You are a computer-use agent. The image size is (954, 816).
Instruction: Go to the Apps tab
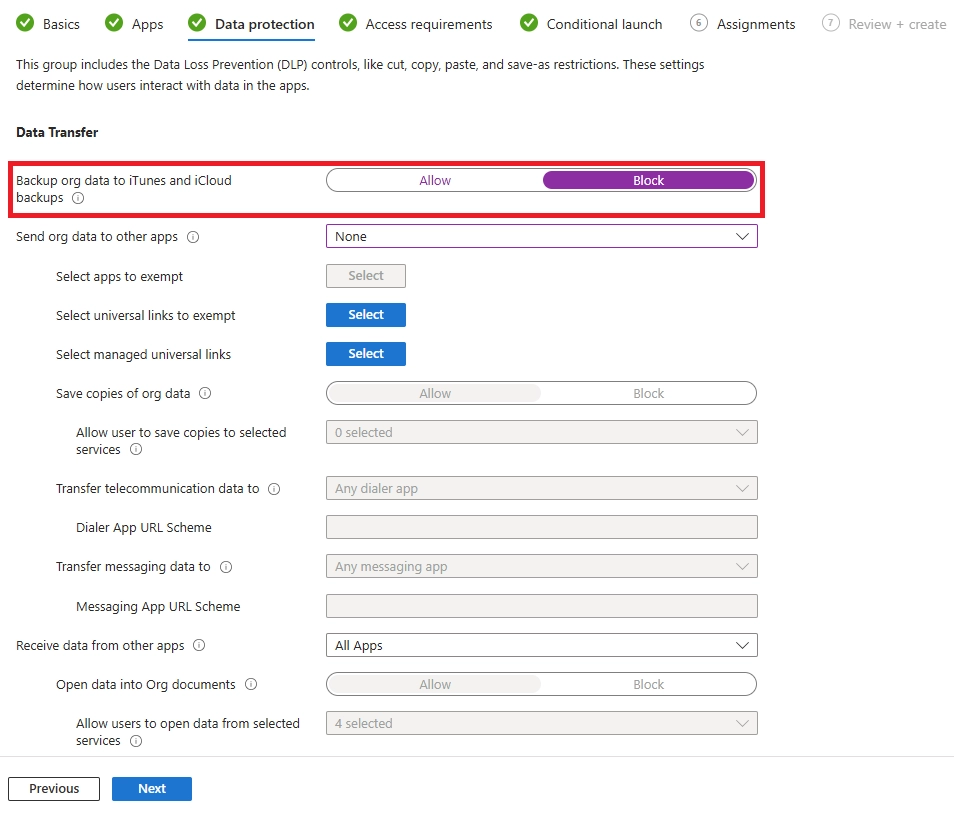[147, 24]
